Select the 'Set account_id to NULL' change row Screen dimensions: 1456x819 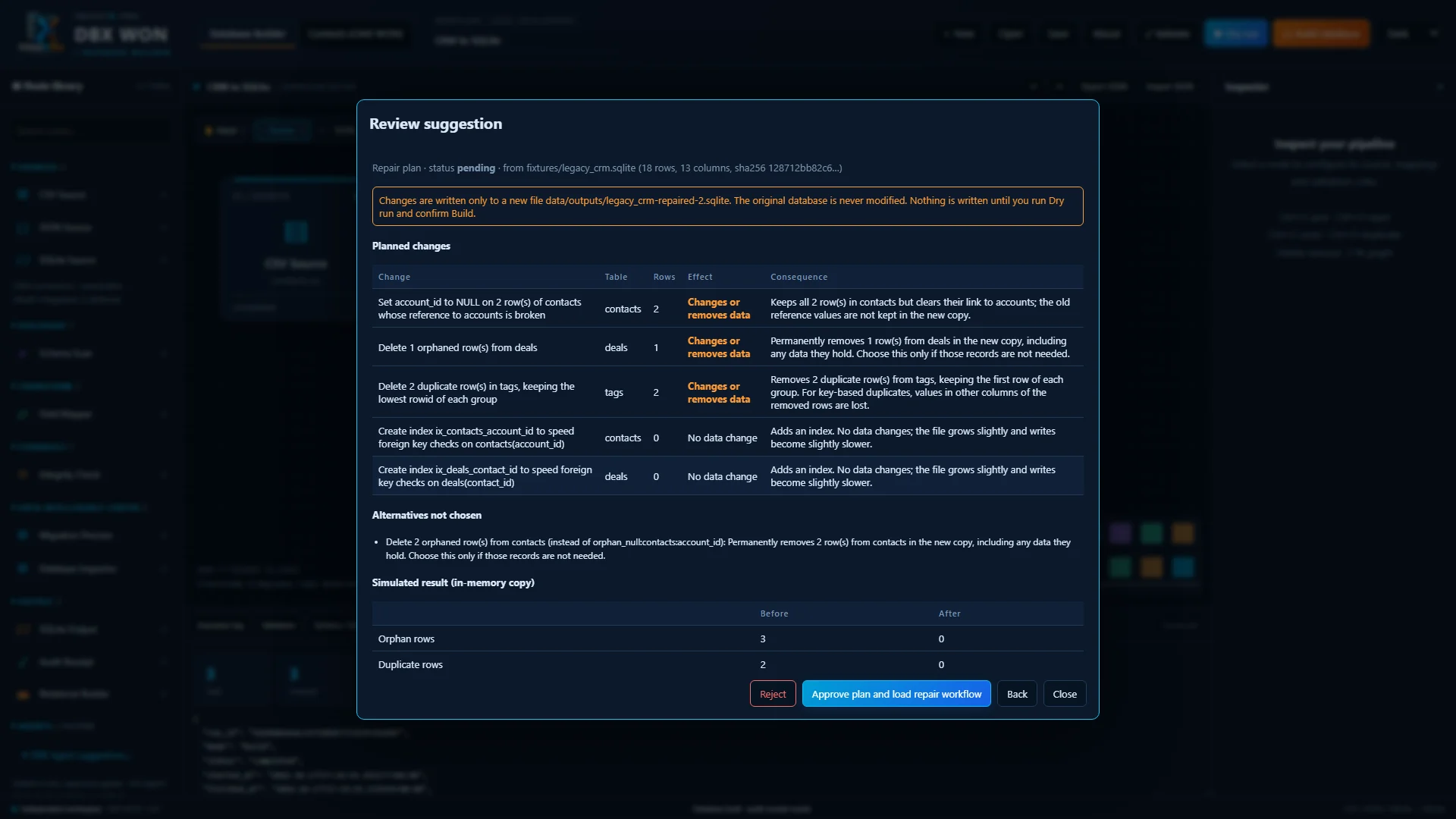click(x=727, y=309)
